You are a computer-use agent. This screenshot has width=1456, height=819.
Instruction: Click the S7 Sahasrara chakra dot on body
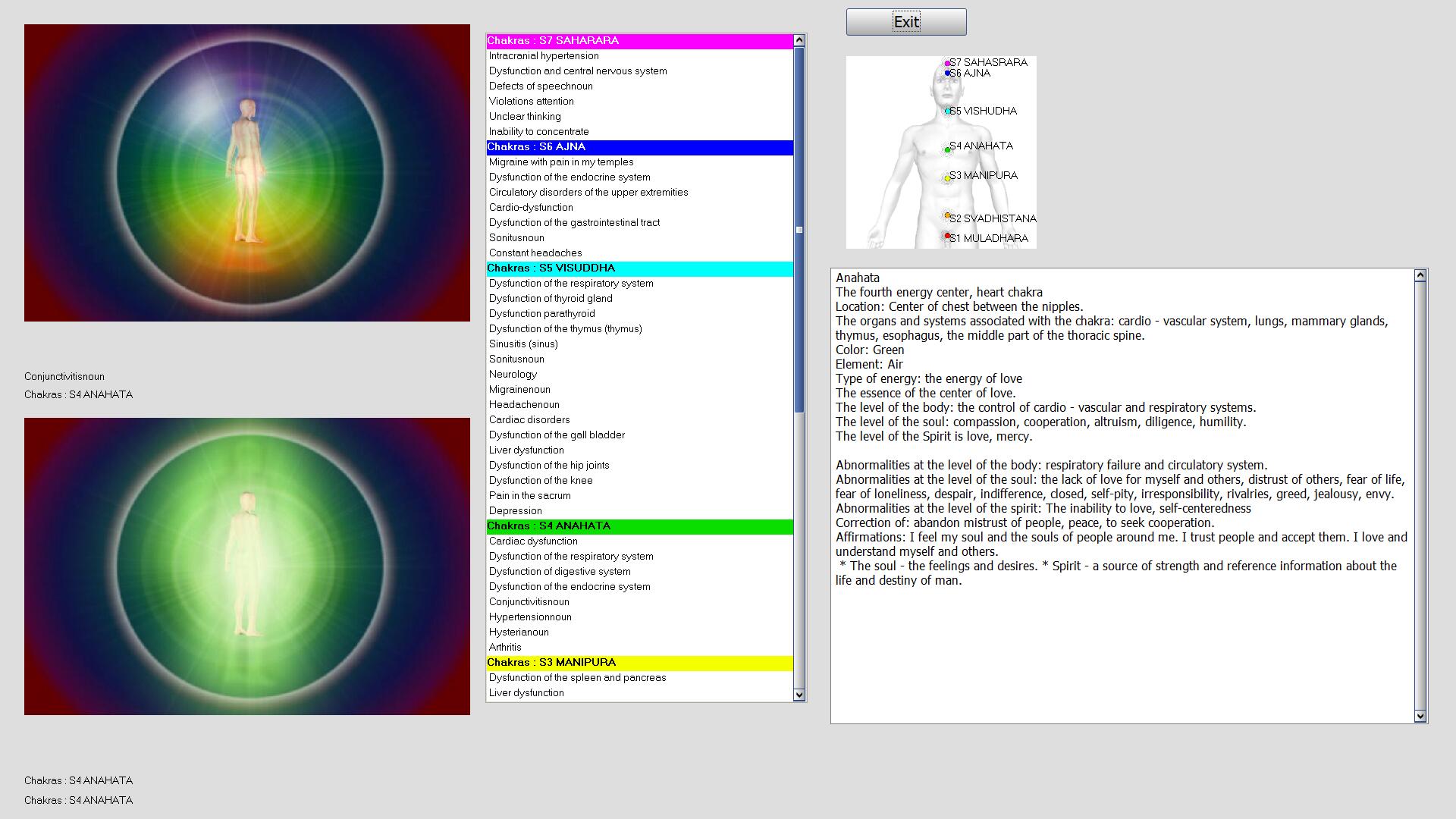(947, 63)
